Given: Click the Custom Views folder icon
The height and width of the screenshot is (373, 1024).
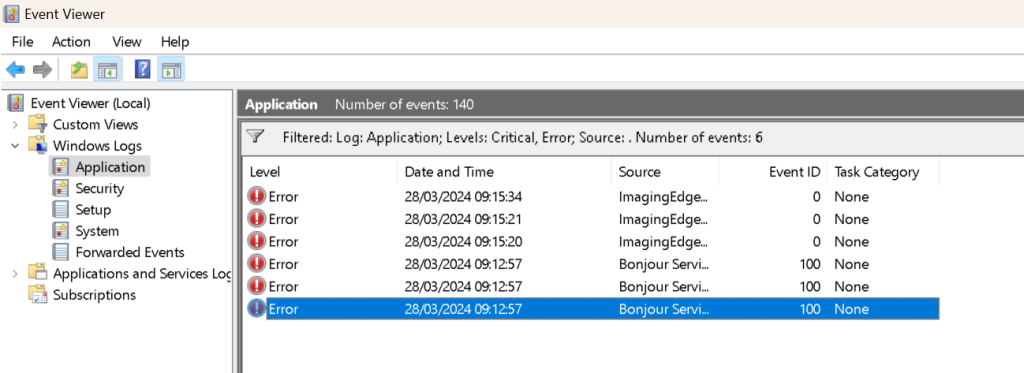Looking at the screenshot, I should pyautogui.click(x=38, y=124).
